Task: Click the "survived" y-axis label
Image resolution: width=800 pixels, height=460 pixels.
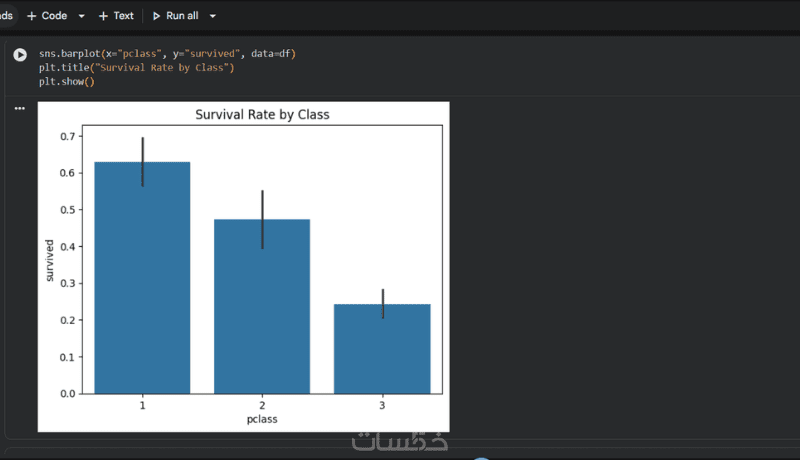Action: tap(50, 260)
